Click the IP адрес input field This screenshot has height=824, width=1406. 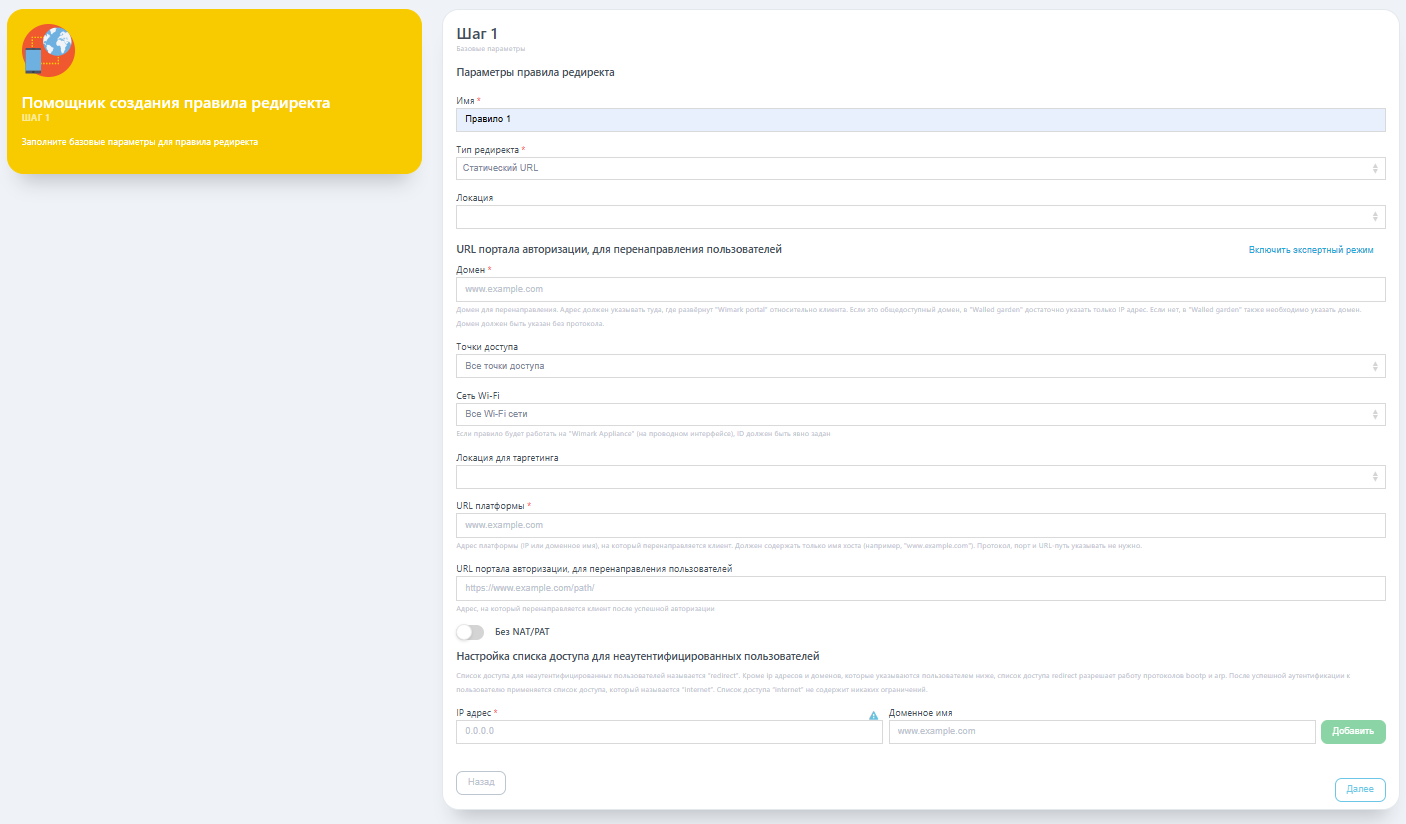(669, 732)
